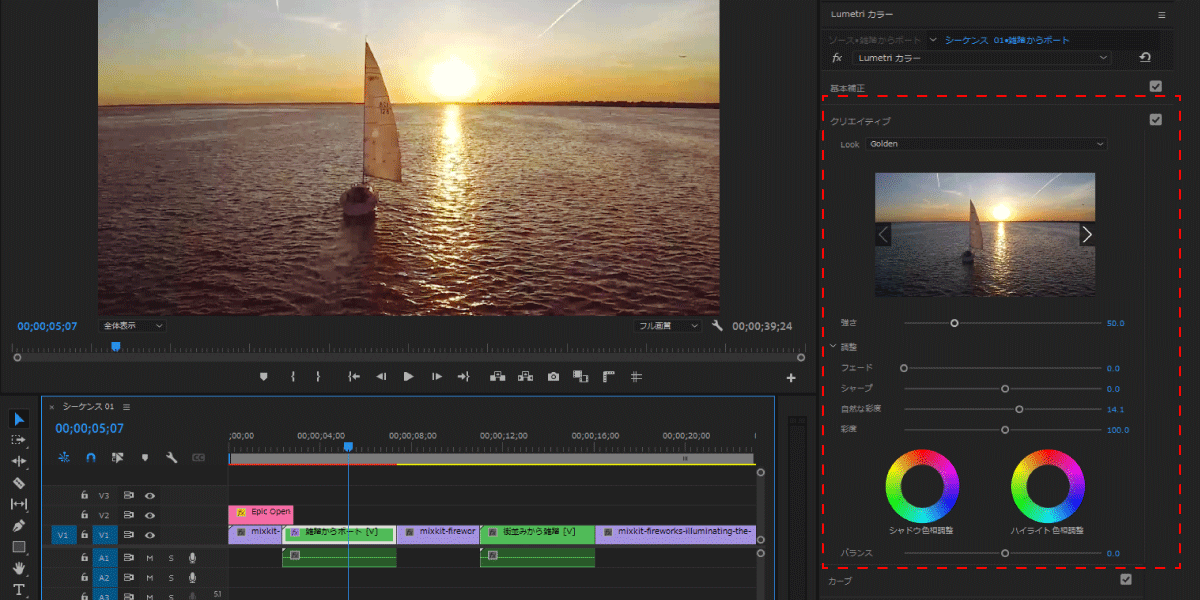Toggle the rulers icon in Program Monitor

[608, 377]
